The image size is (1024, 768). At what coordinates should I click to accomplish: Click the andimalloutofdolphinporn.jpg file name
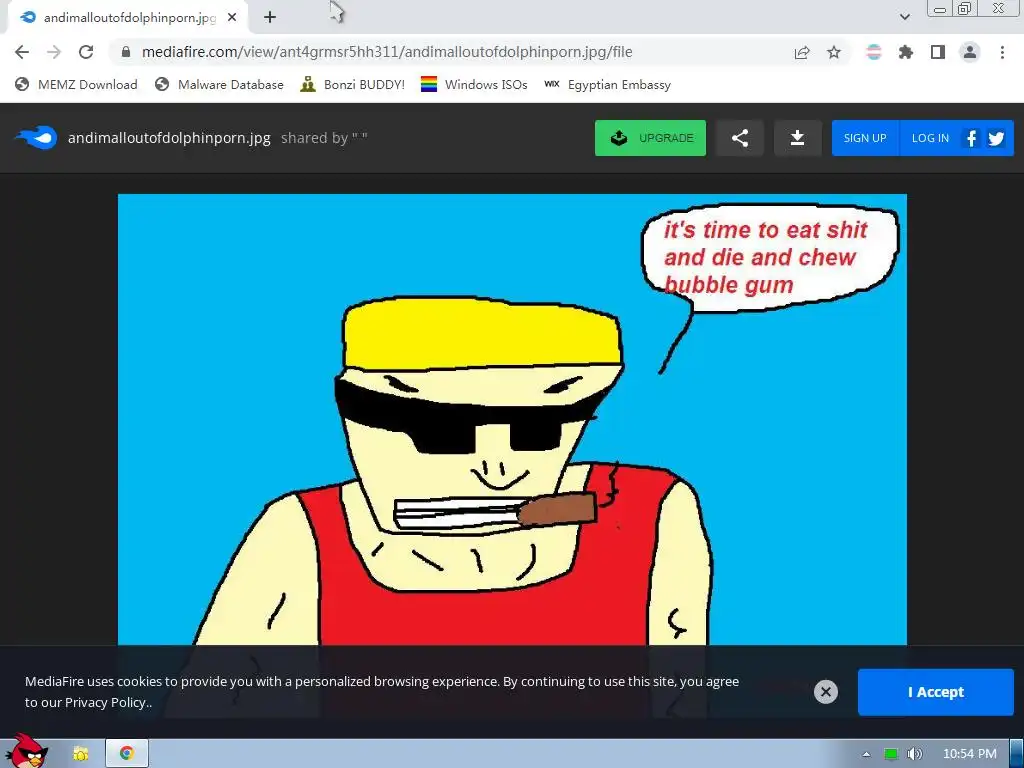pos(169,138)
